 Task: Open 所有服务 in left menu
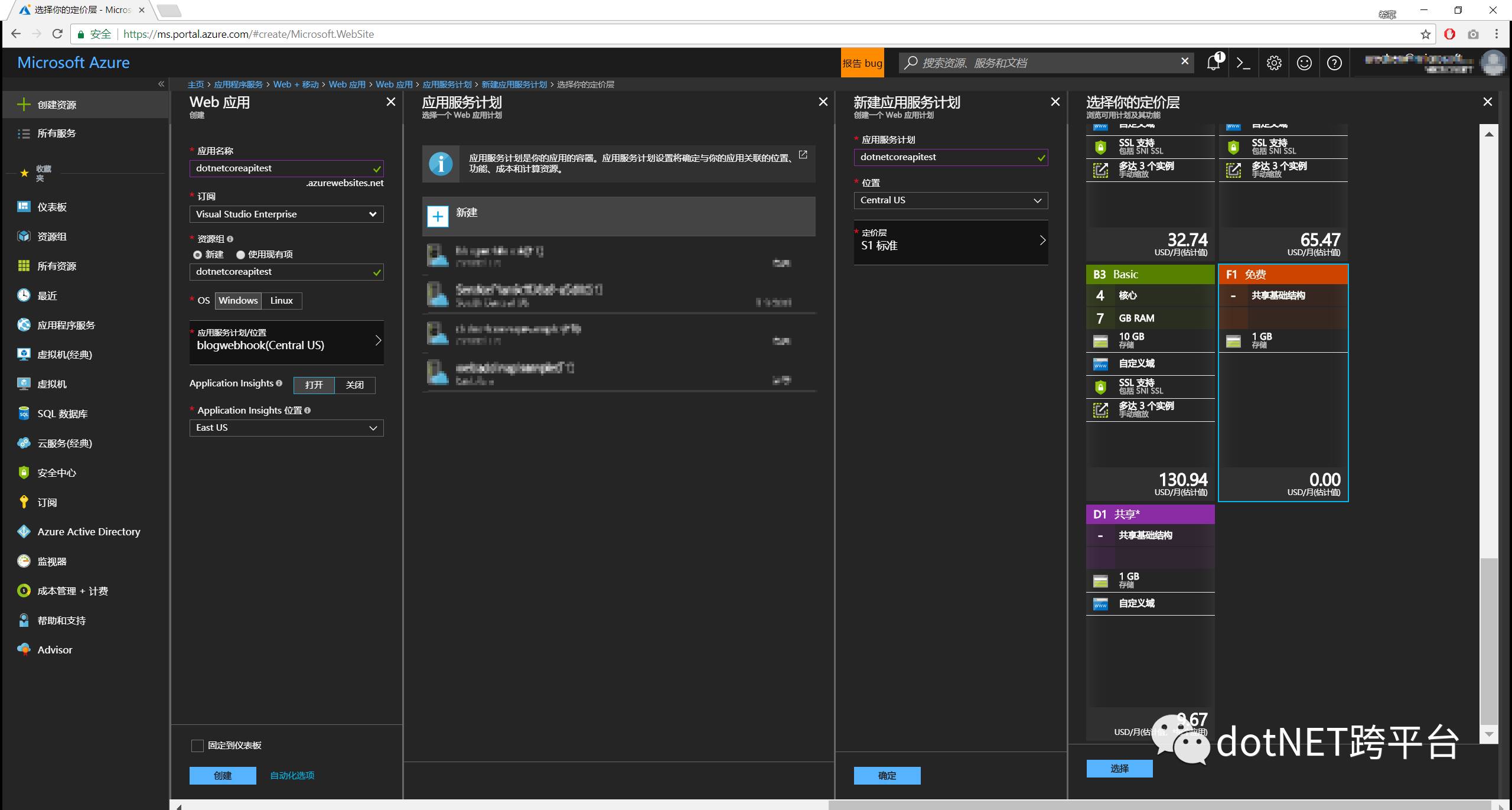pos(56,134)
